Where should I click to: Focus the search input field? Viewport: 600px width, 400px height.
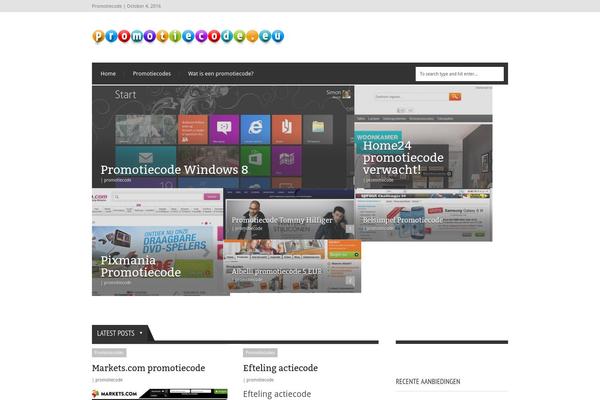[x=460, y=74]
